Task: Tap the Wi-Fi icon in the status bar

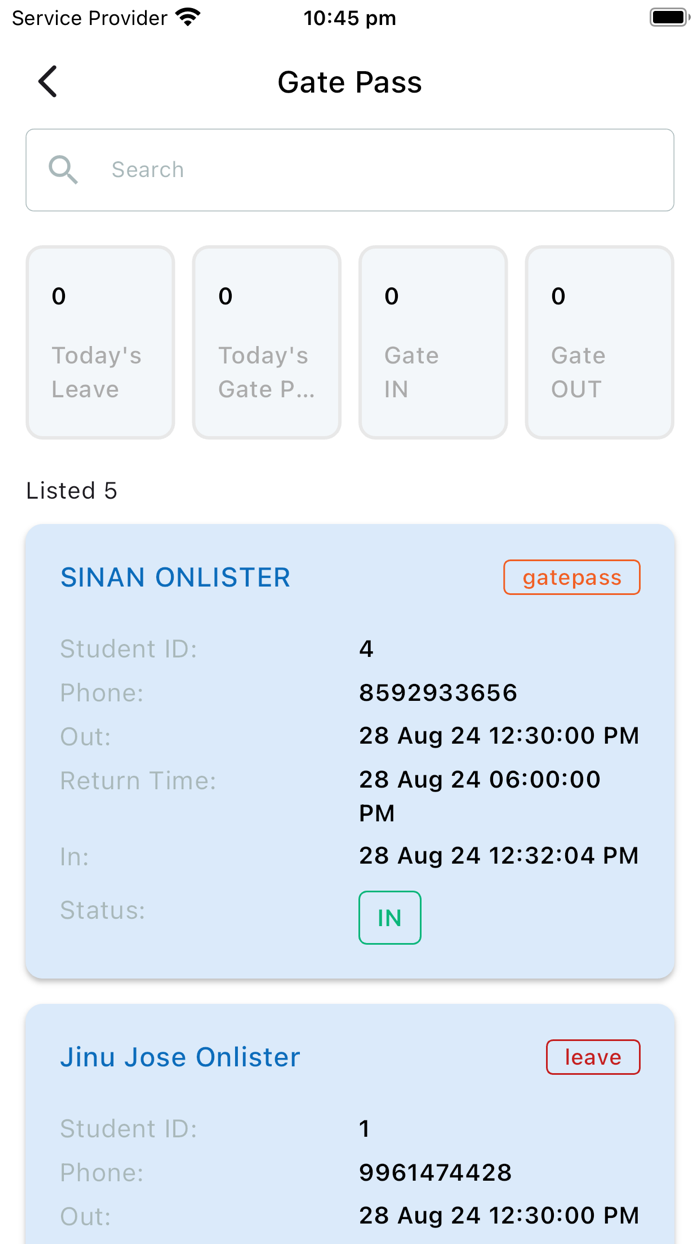Action: point(186,16)
